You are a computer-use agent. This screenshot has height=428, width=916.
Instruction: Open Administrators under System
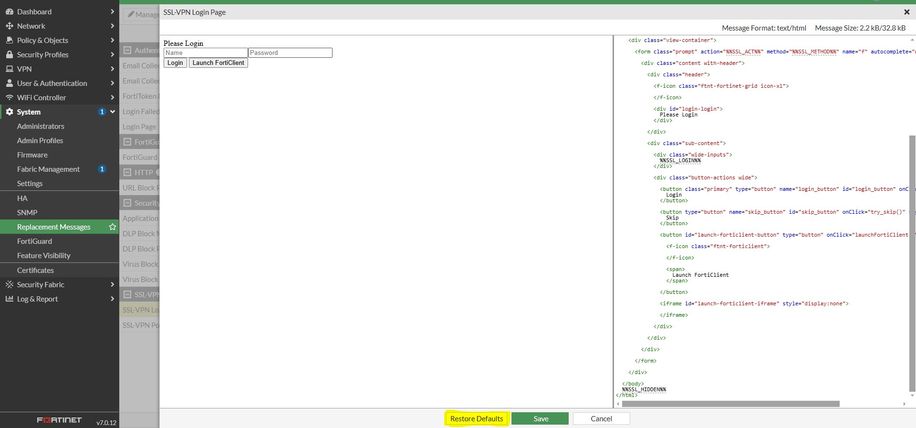[x=40, y=127]
